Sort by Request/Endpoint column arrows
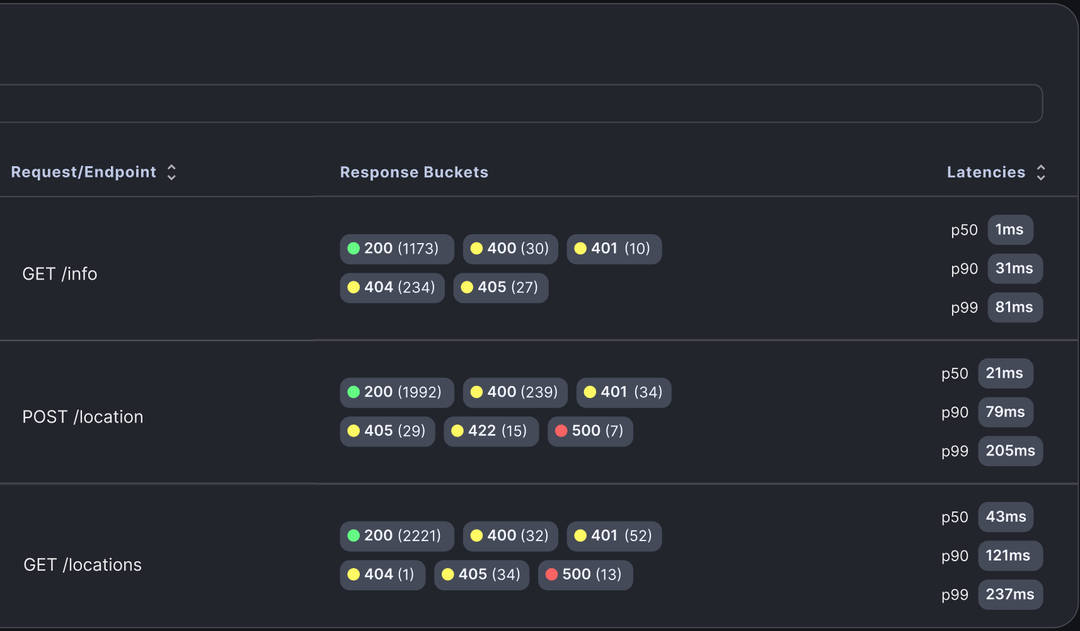 pos(172,172)
